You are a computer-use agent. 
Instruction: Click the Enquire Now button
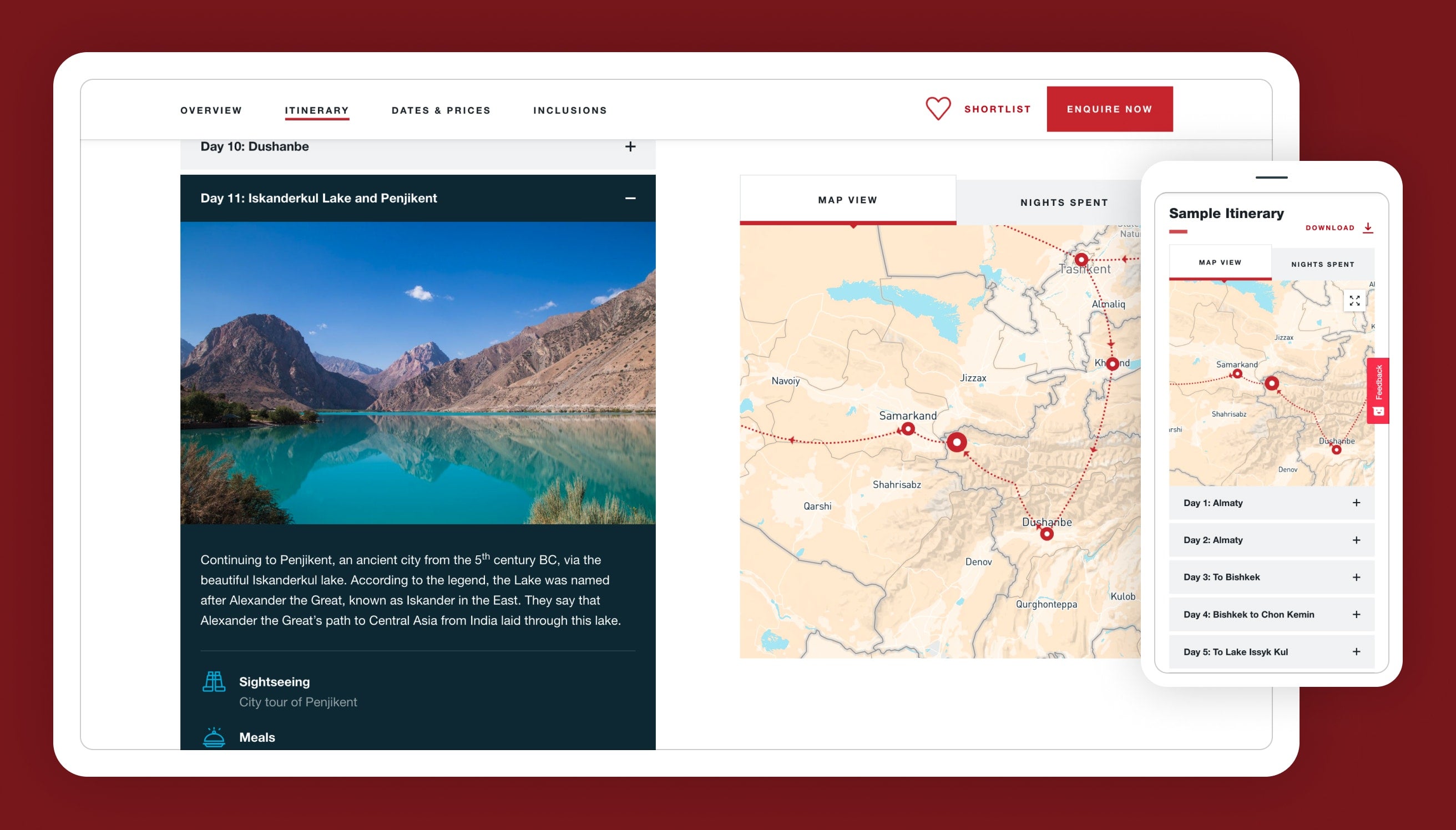tap(1109, 109)
